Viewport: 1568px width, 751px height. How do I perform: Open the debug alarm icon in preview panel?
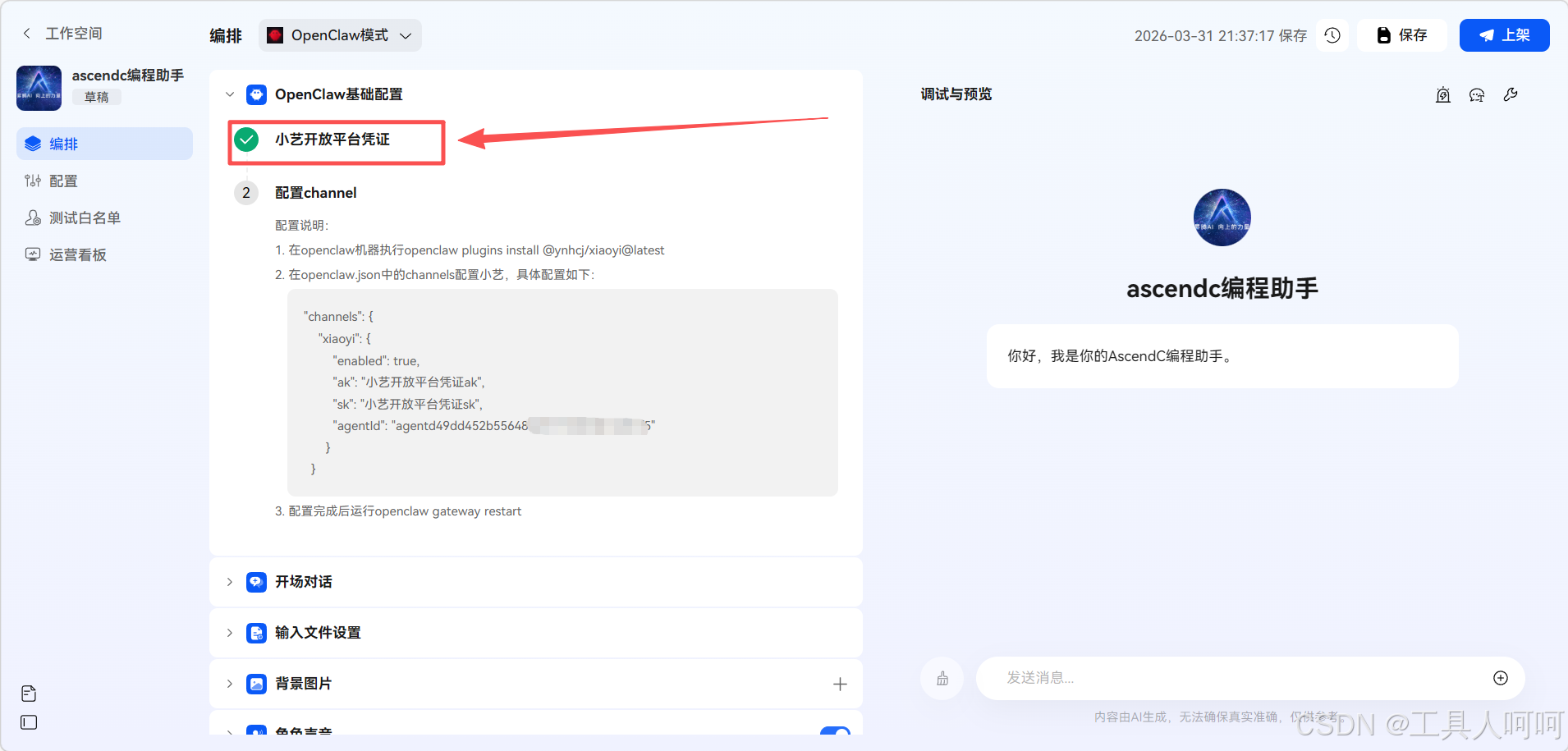1442,94
